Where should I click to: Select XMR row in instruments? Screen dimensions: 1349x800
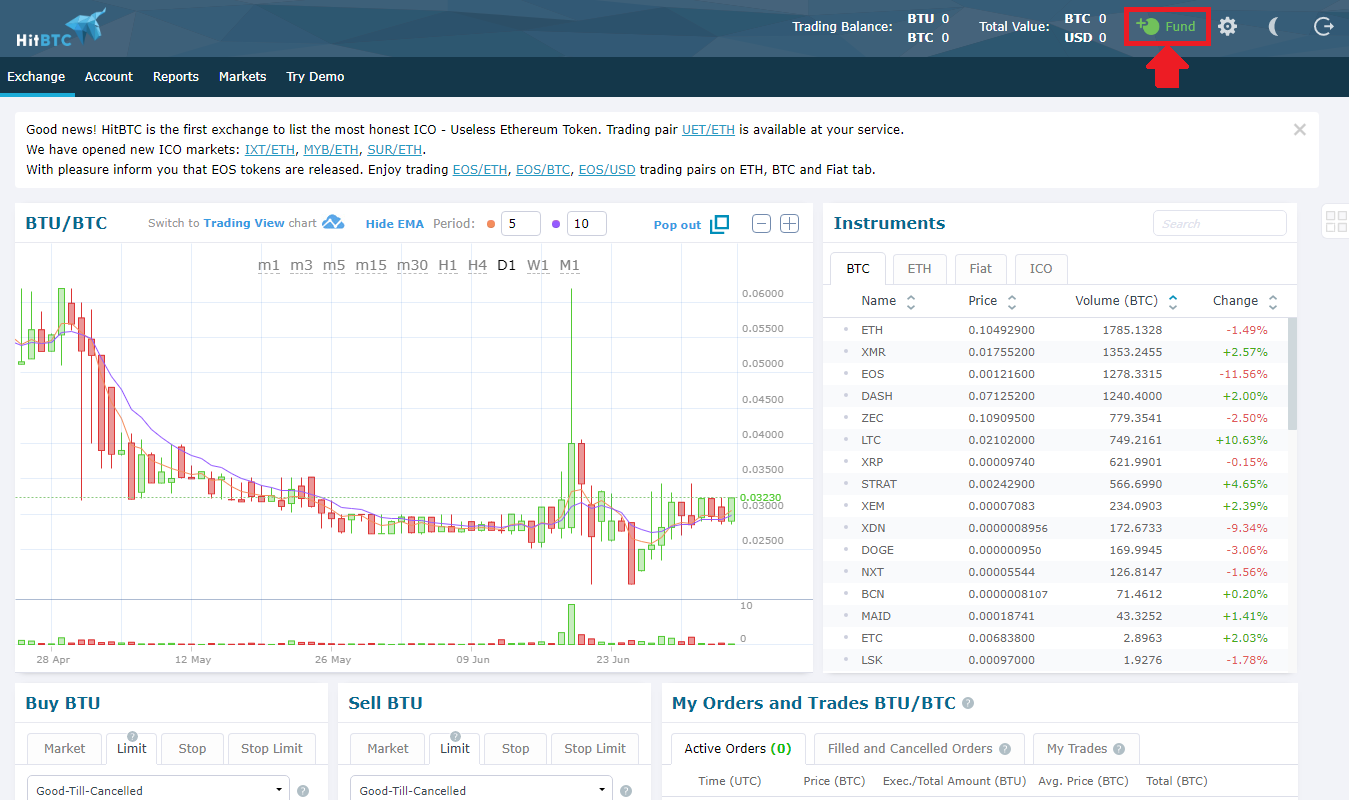pyautogui.click(x=1055, y=352)
